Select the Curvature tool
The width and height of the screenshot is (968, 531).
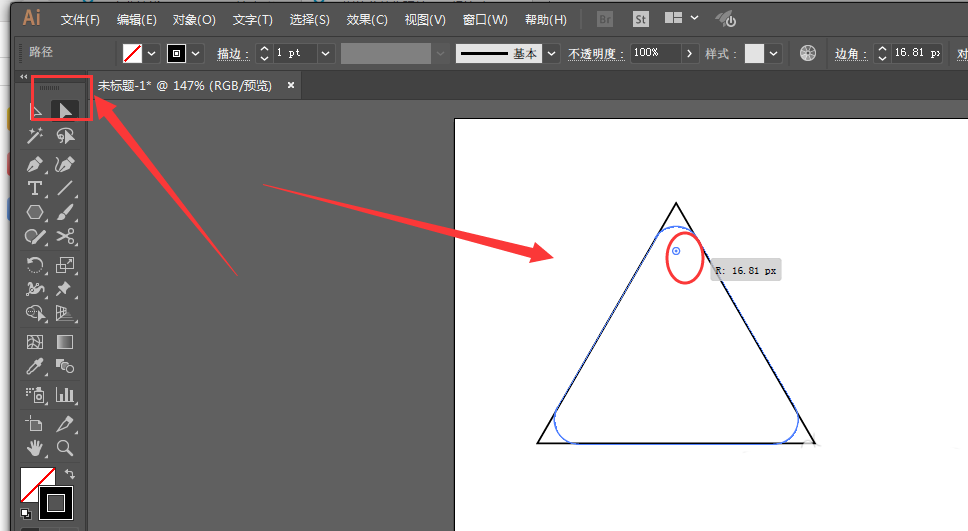pyautogui.click(x=65, y=164)
